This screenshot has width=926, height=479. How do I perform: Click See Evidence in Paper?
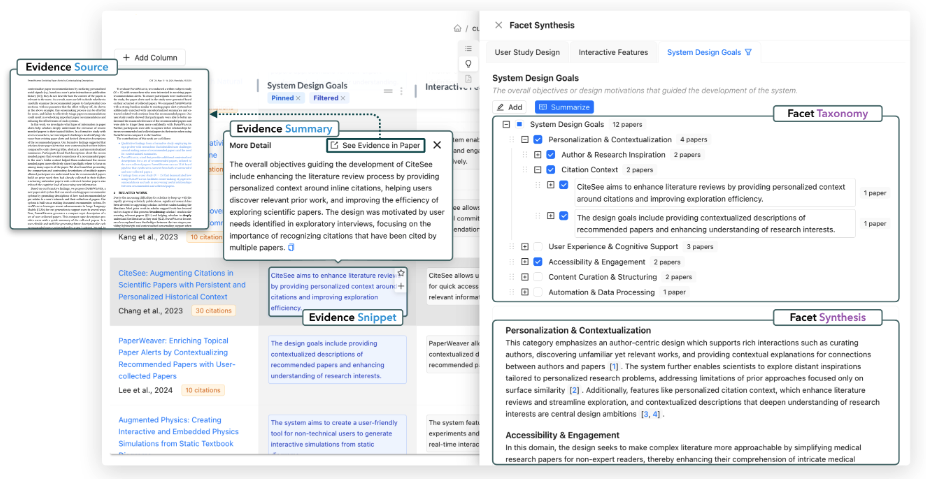click(375, 145)
